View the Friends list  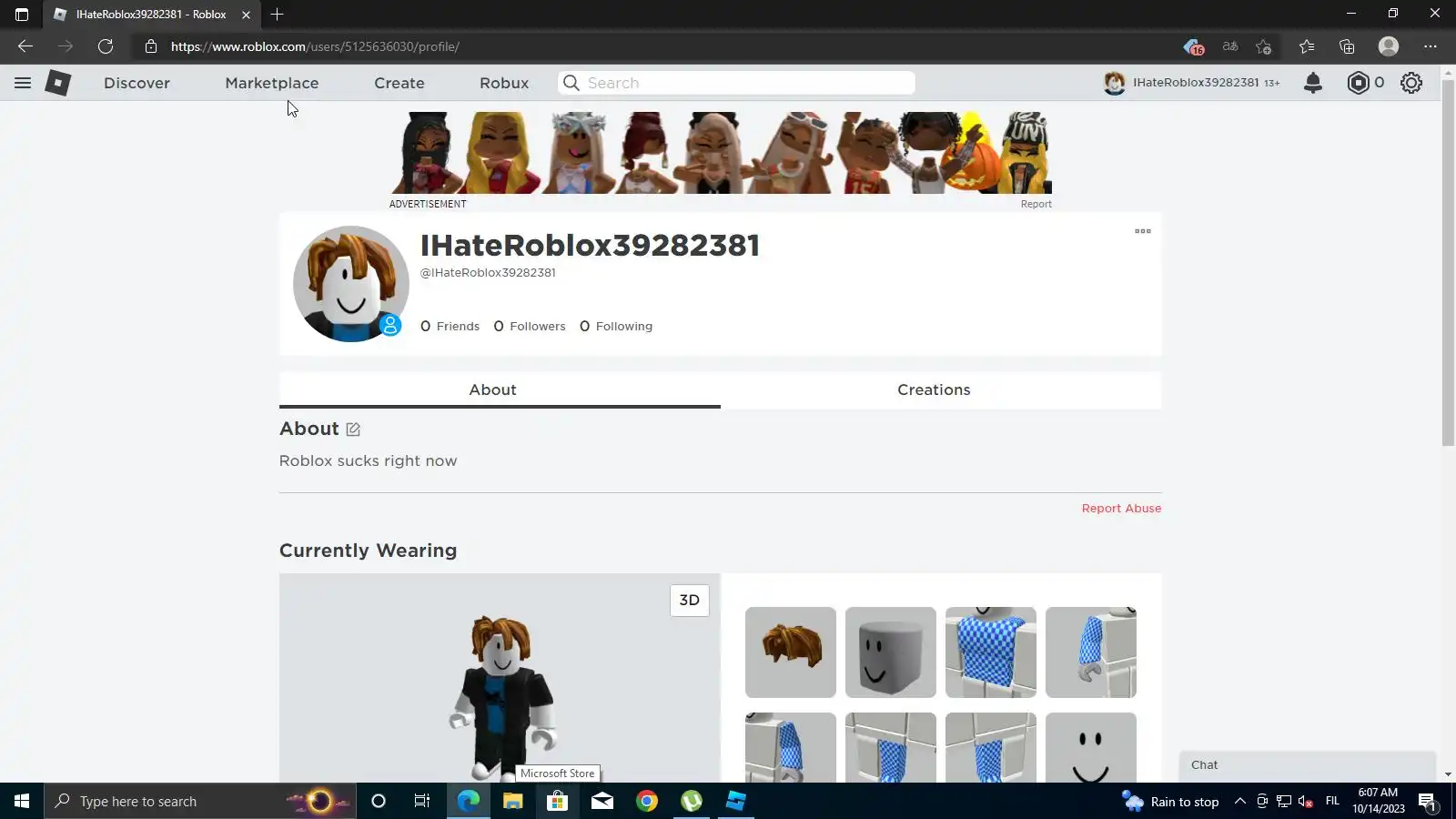click(x=450, y=327)
